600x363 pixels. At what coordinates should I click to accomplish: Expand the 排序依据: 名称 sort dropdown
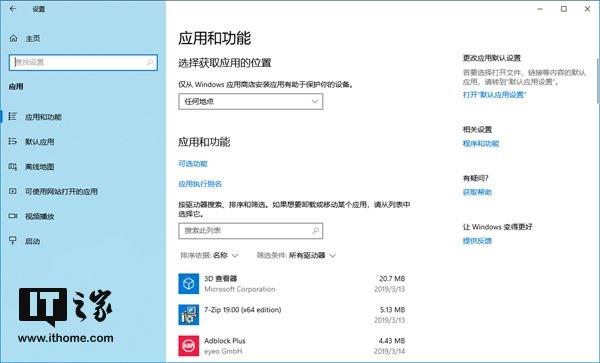coord(209,255)
